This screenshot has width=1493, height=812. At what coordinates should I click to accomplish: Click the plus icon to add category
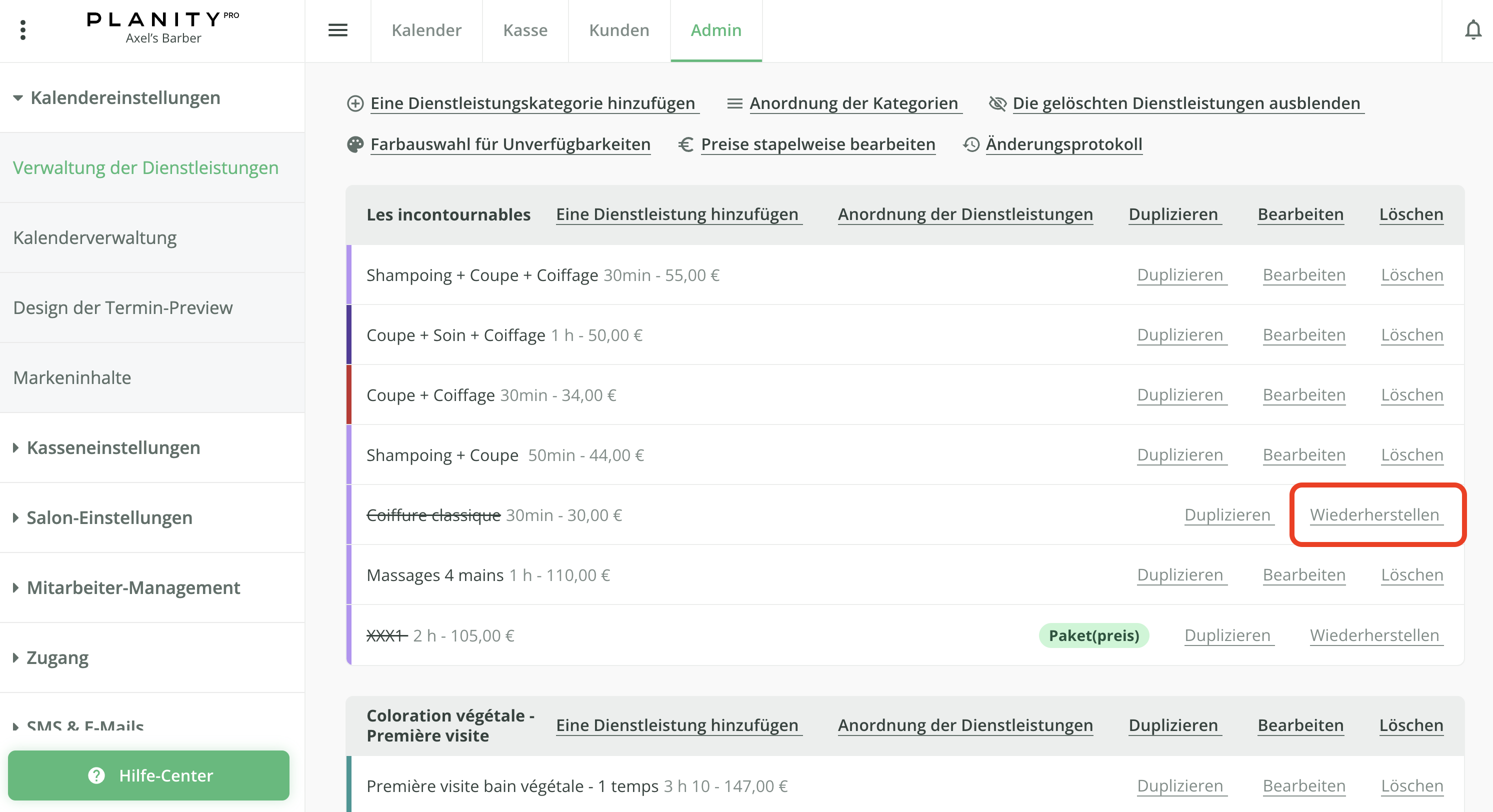click(x=355, y=103)
